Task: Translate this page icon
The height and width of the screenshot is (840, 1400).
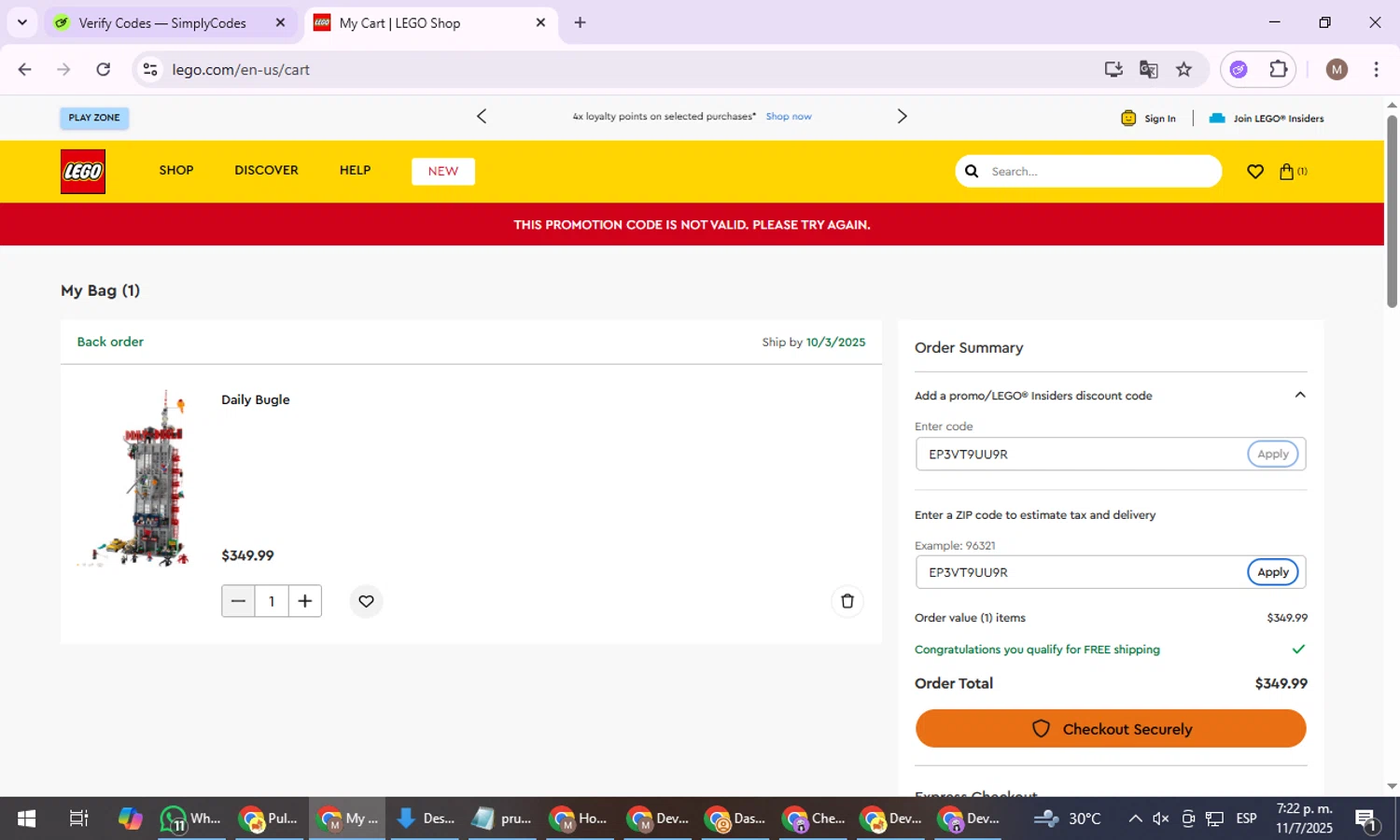Action: (x=1149, y=70)
